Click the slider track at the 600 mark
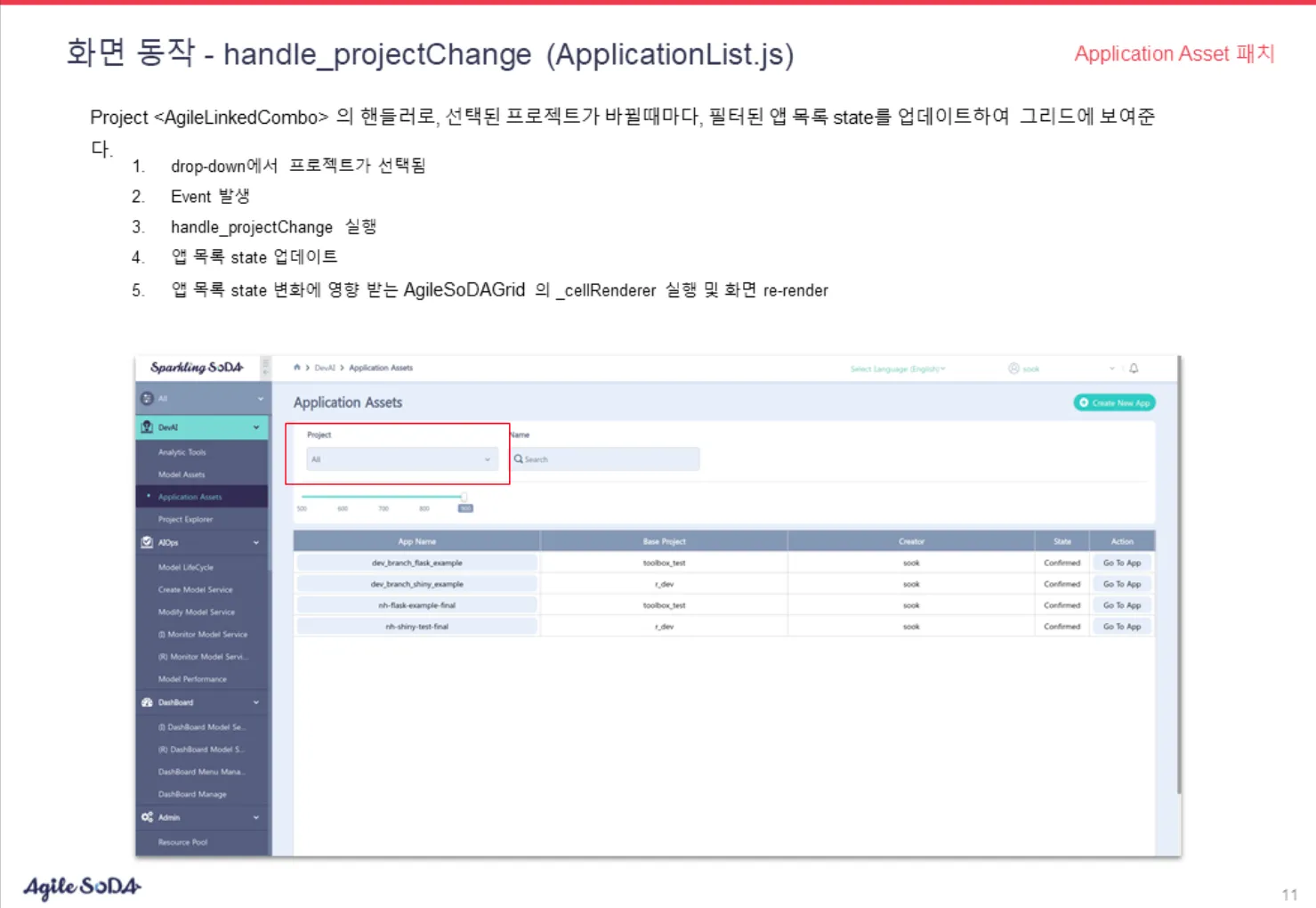 point(343,497)
